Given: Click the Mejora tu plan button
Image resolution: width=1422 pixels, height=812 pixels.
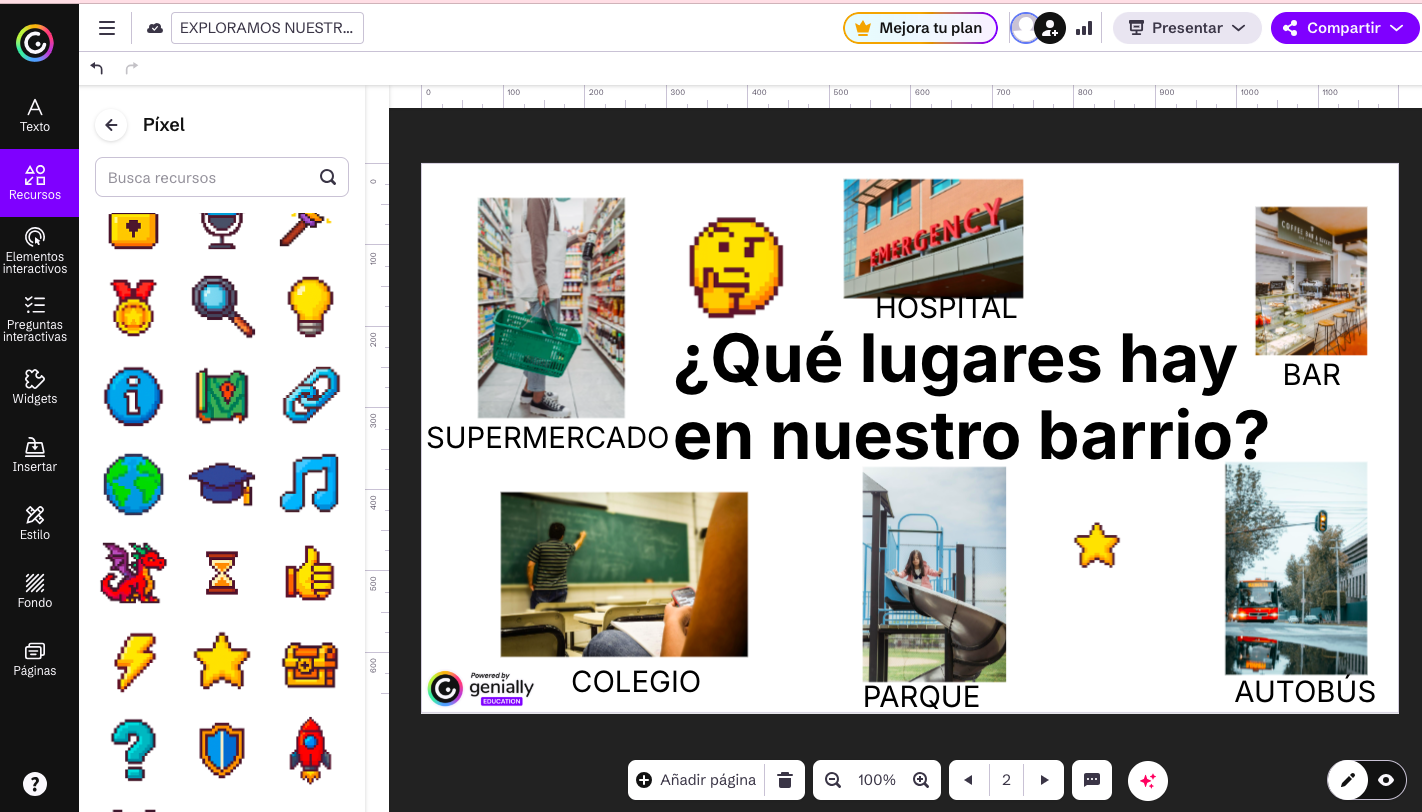Looking at the screenshot, I should point(919,27).
